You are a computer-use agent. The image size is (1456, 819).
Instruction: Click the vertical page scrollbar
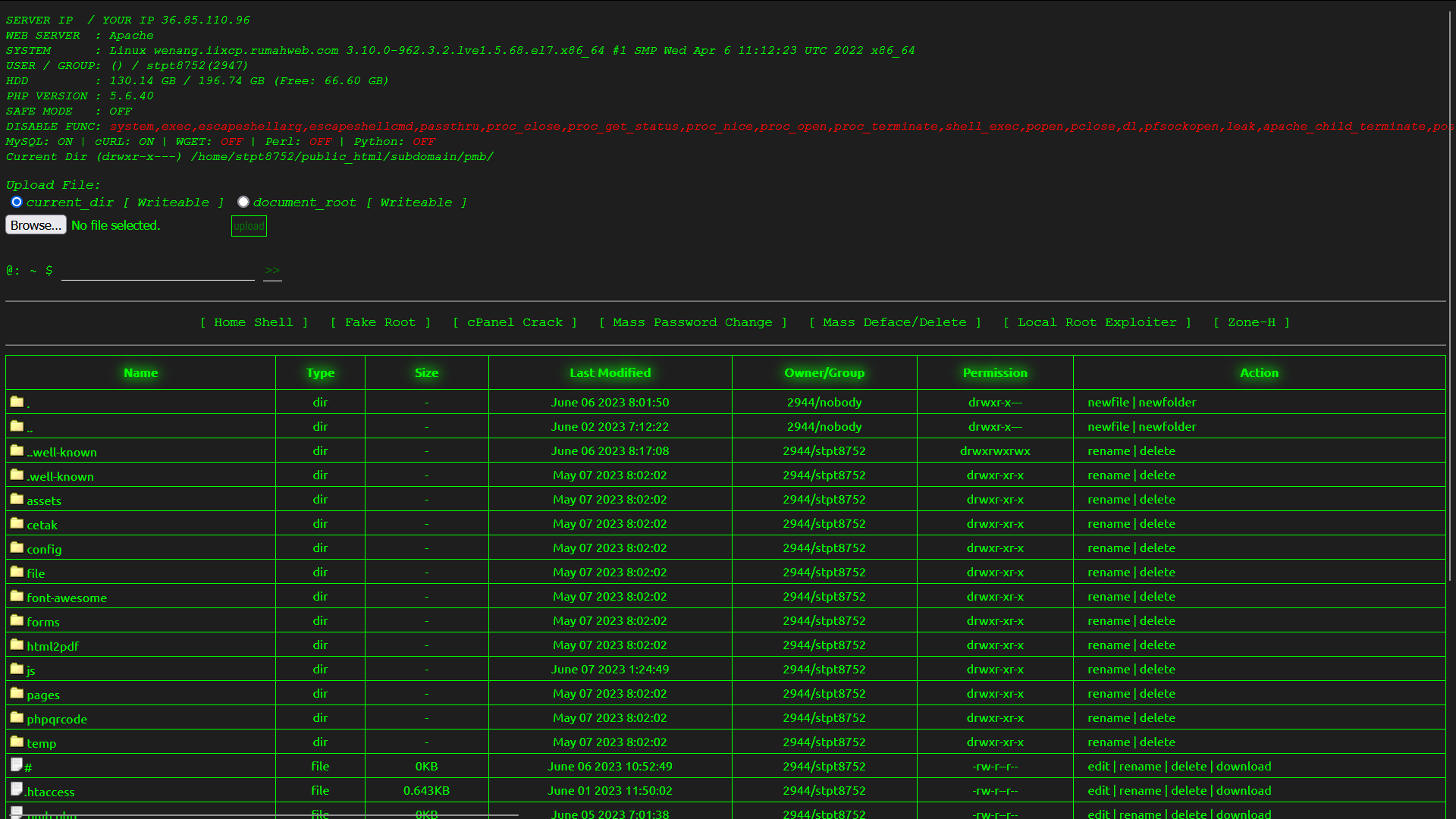point(1451,296)
